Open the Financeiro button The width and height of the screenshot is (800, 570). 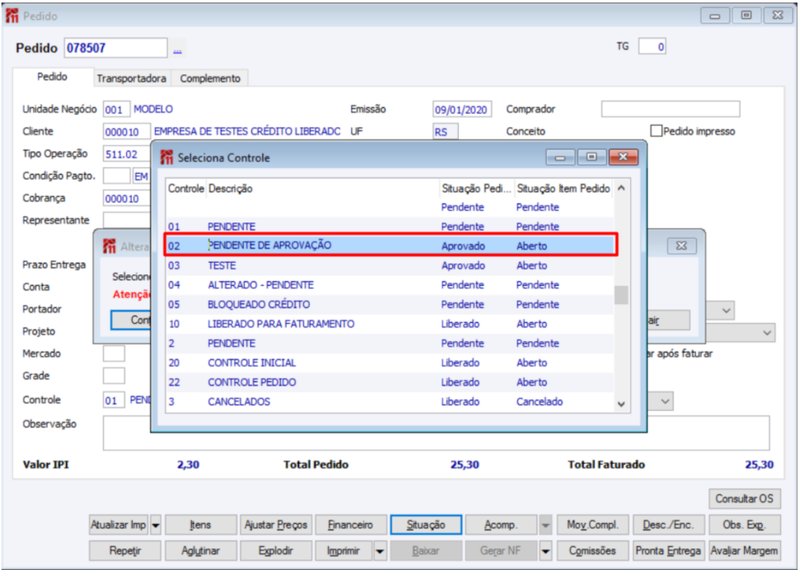point(351,525)
